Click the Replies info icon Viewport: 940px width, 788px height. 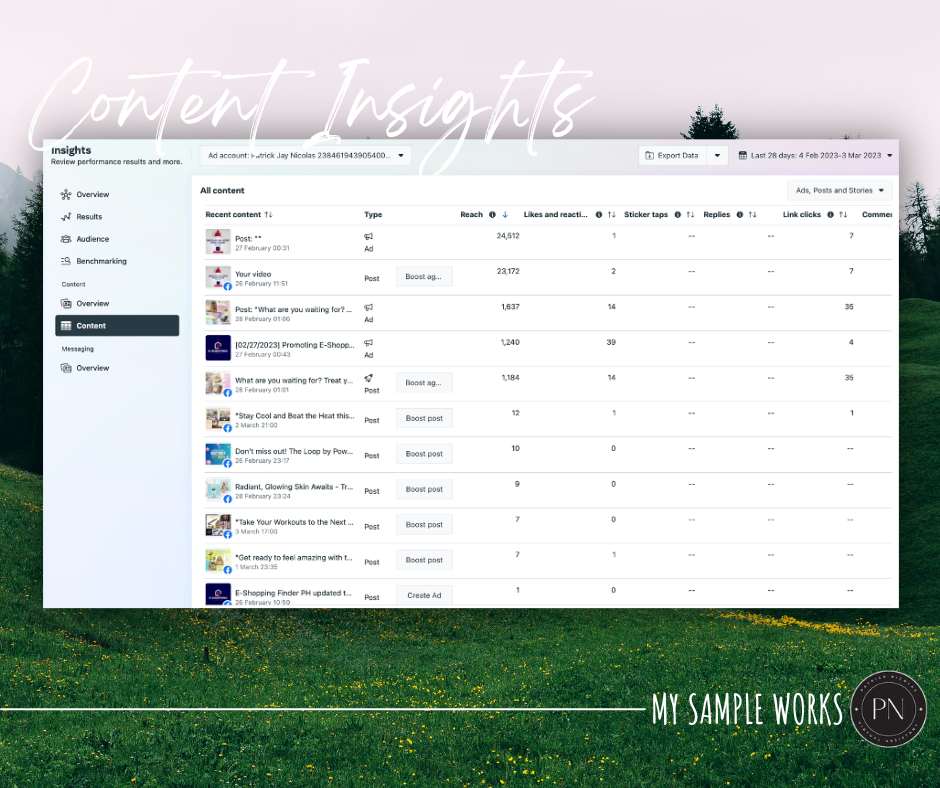(x=740, y=214)
